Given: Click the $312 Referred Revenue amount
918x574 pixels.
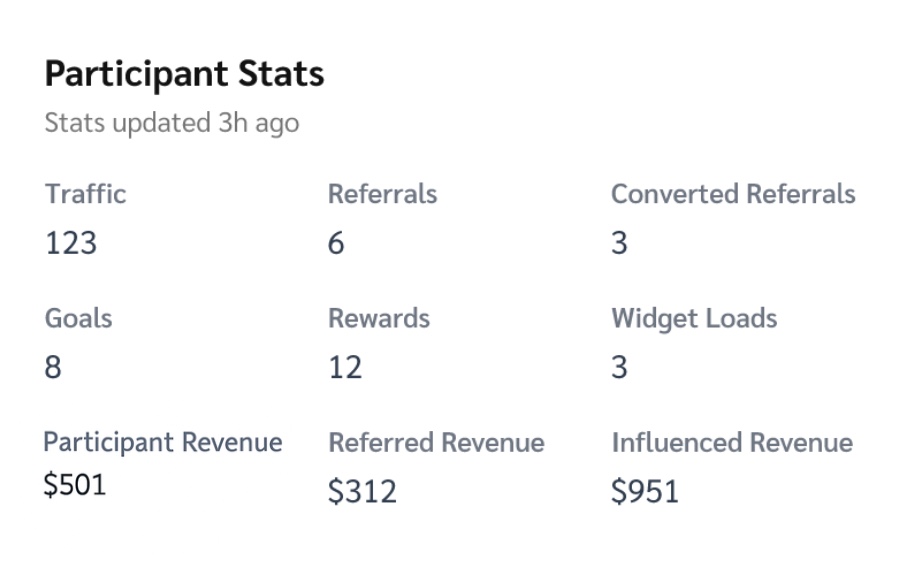Looking at the screenshot, I should [362, 491].
